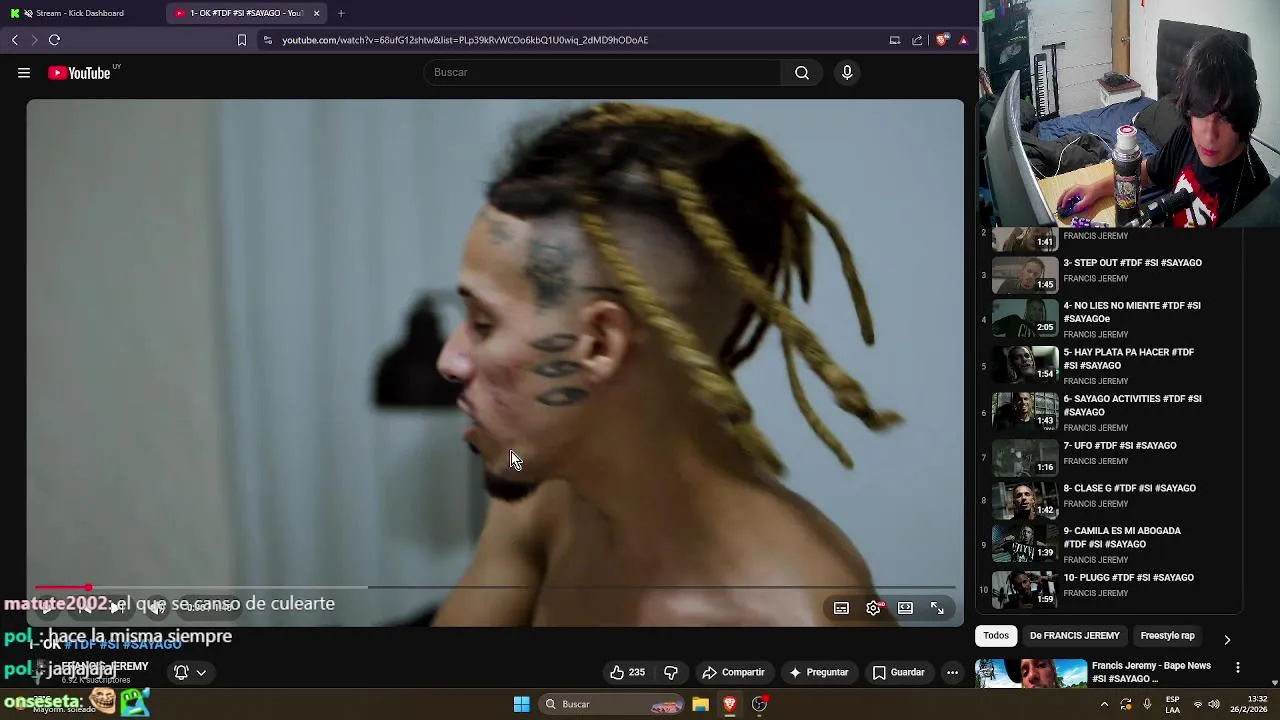The image size is (1280, 720).
Task: Open a new browser tab
Action: (341, 13)
